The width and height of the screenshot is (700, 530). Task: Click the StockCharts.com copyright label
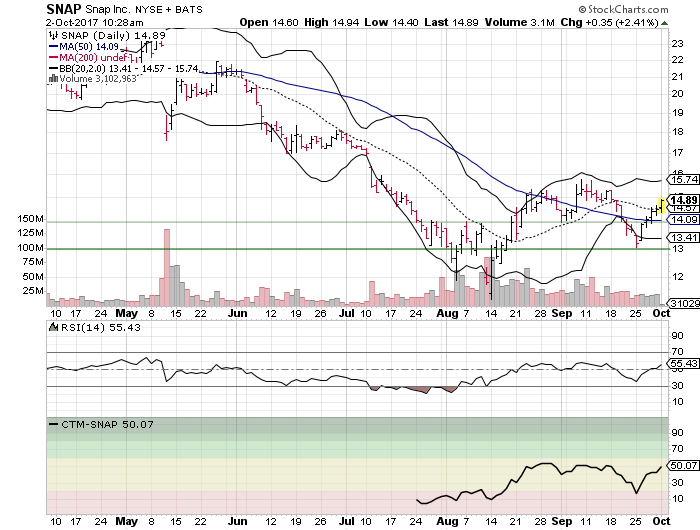pyautogui.click(x=623, y=9)
